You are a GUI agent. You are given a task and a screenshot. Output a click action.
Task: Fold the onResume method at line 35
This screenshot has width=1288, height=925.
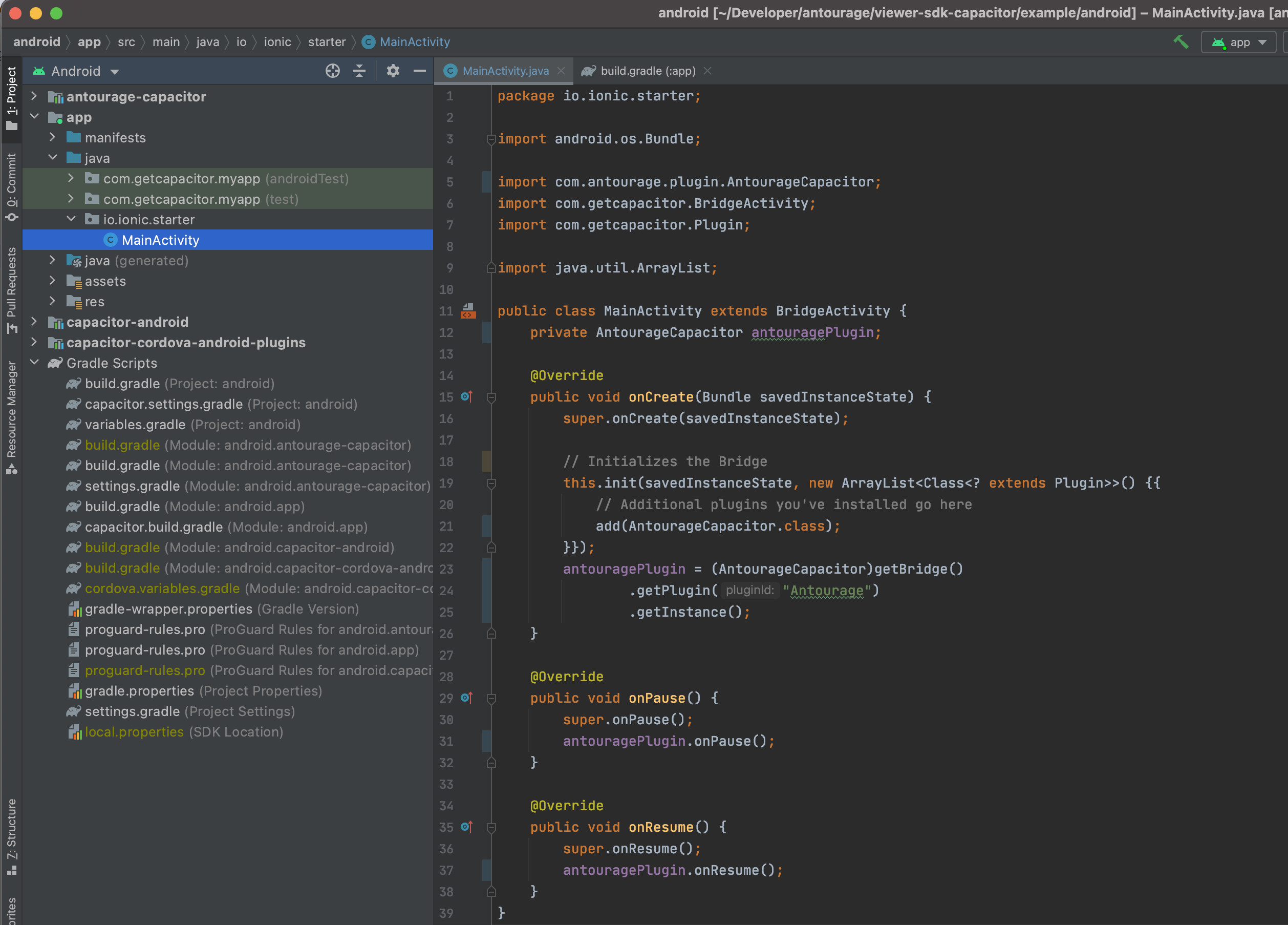point(491,828)
